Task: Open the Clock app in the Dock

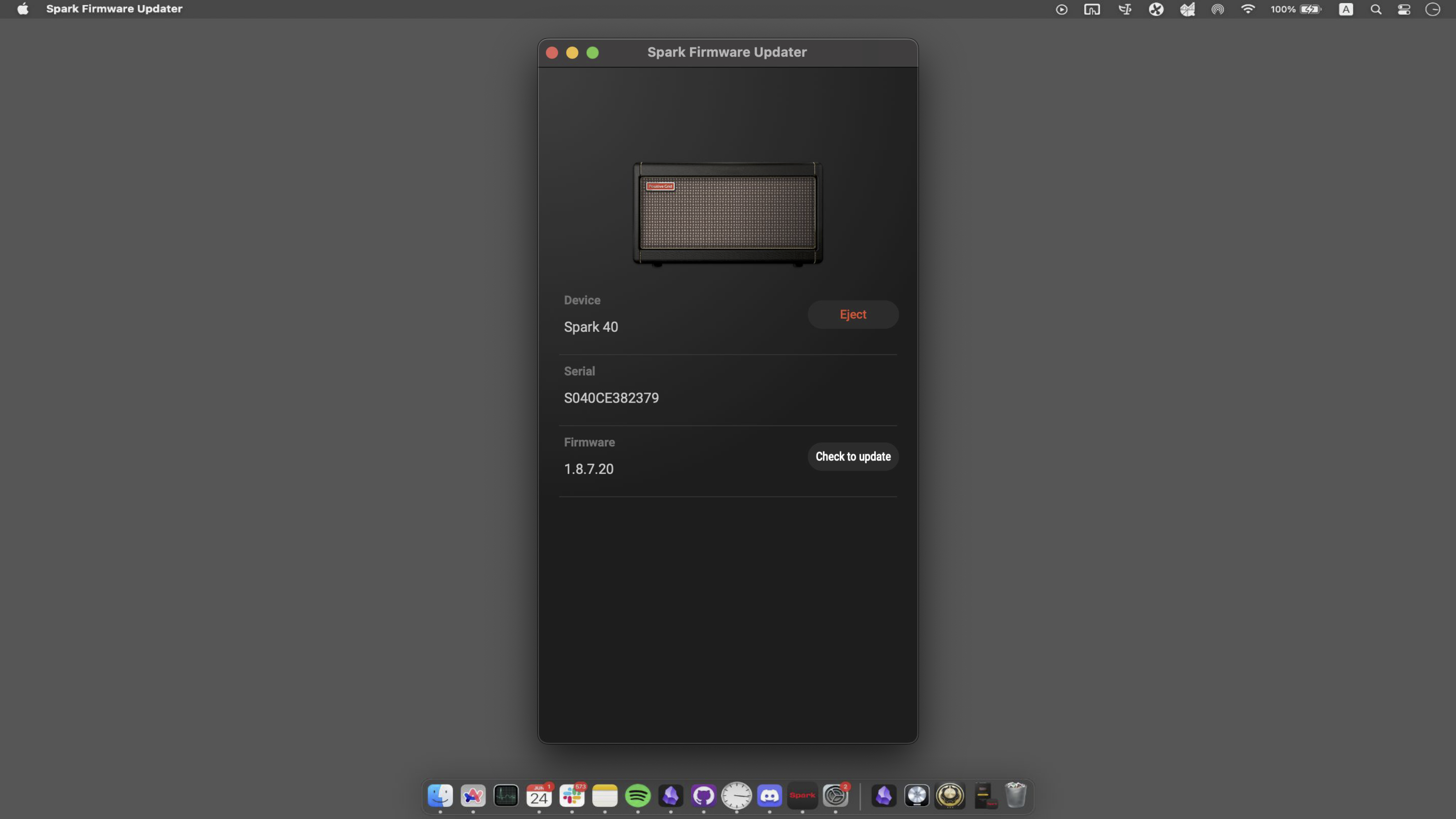Action: (736, 796)
